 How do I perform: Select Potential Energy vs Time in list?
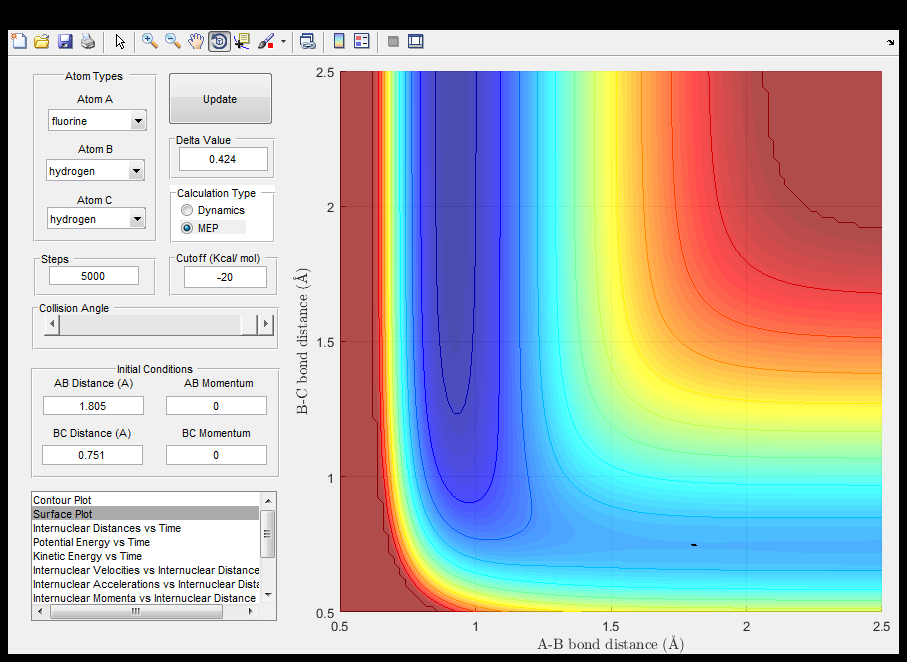(x=91, y=542)
